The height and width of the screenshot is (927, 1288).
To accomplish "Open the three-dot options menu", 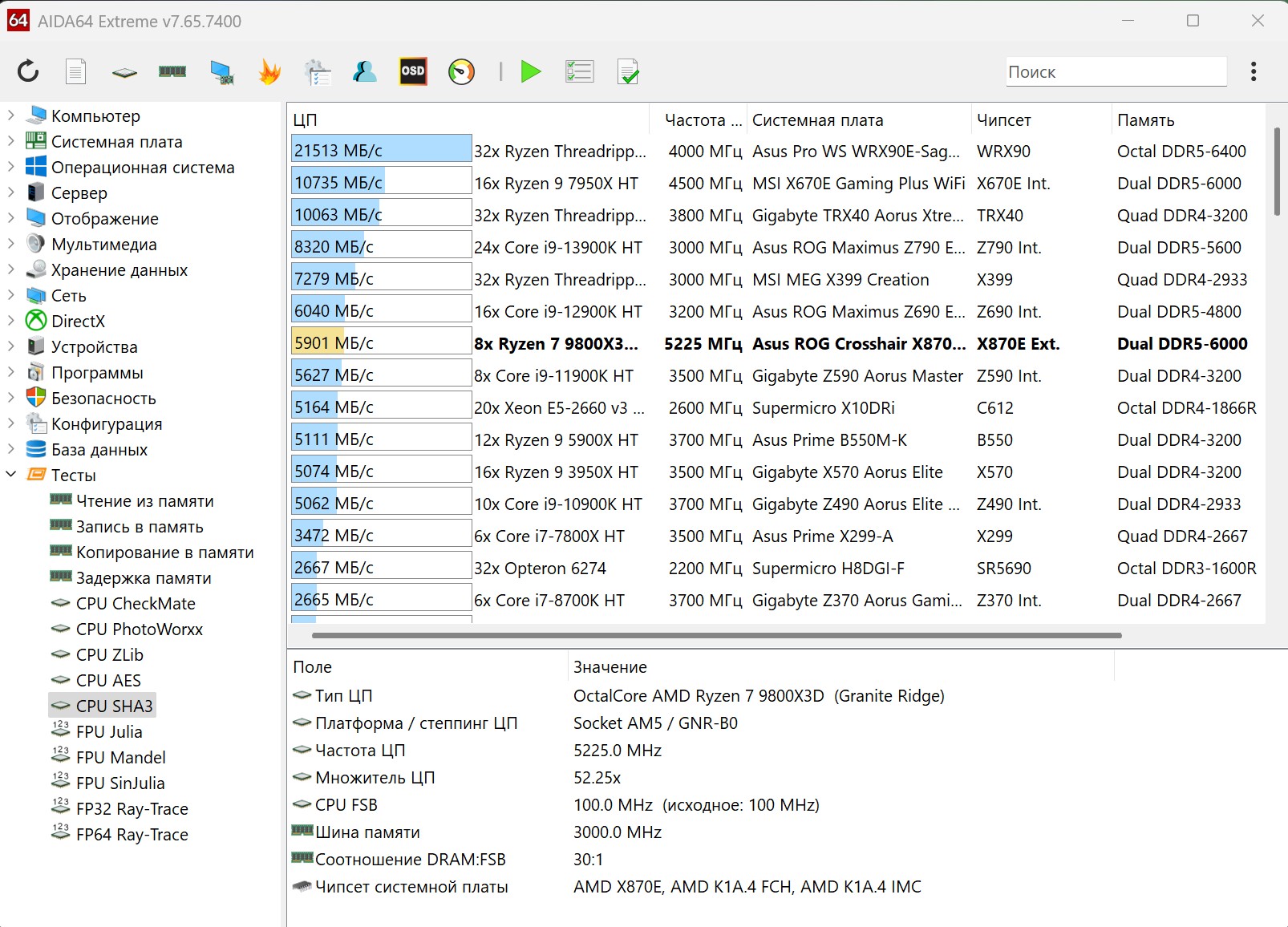I will tap(1254, 71).
